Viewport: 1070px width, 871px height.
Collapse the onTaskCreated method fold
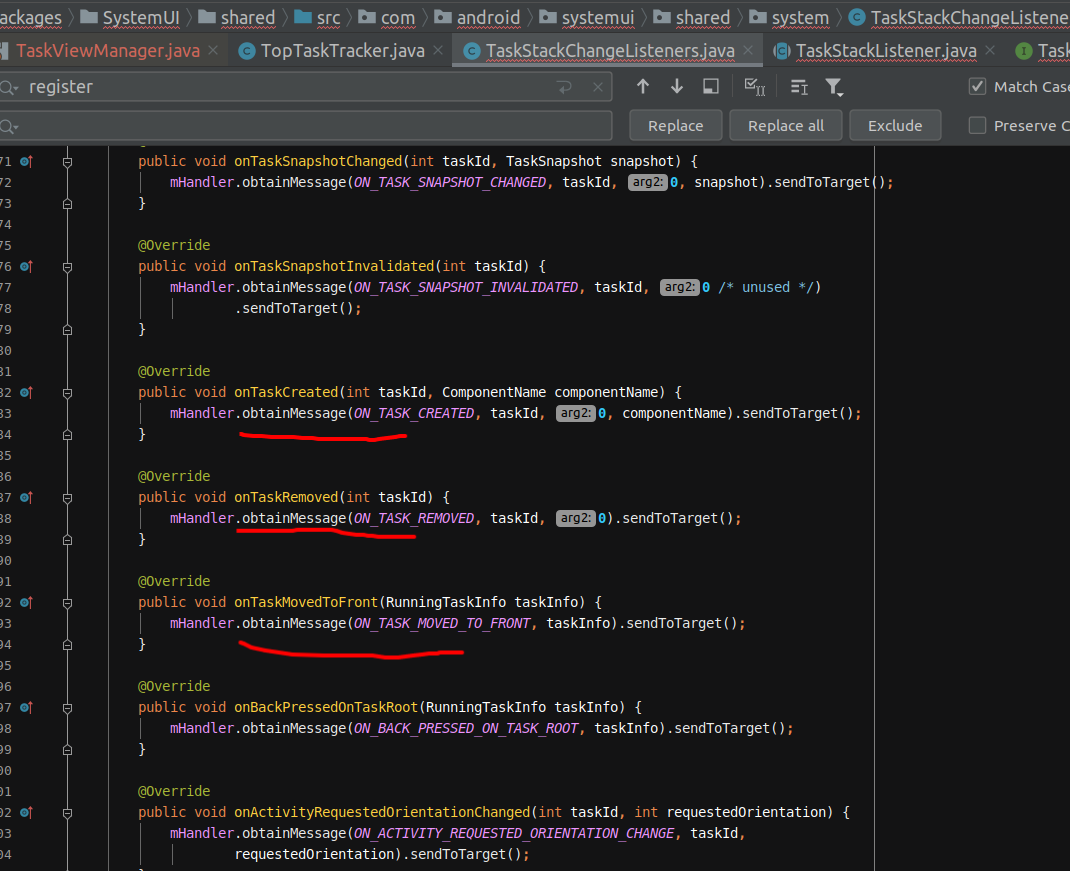click(68, 392)
